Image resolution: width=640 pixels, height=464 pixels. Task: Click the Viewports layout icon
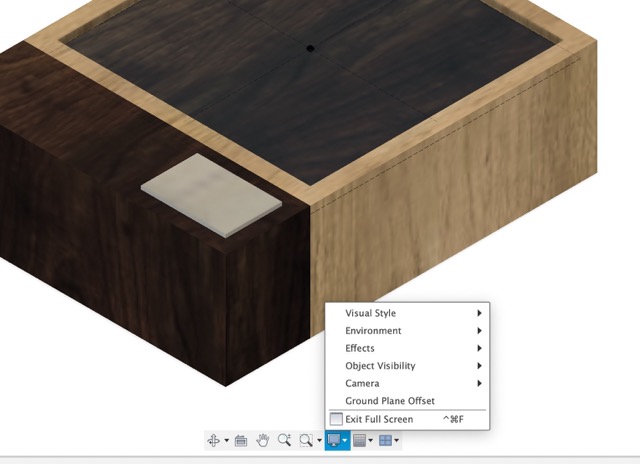tap(385, 440)
